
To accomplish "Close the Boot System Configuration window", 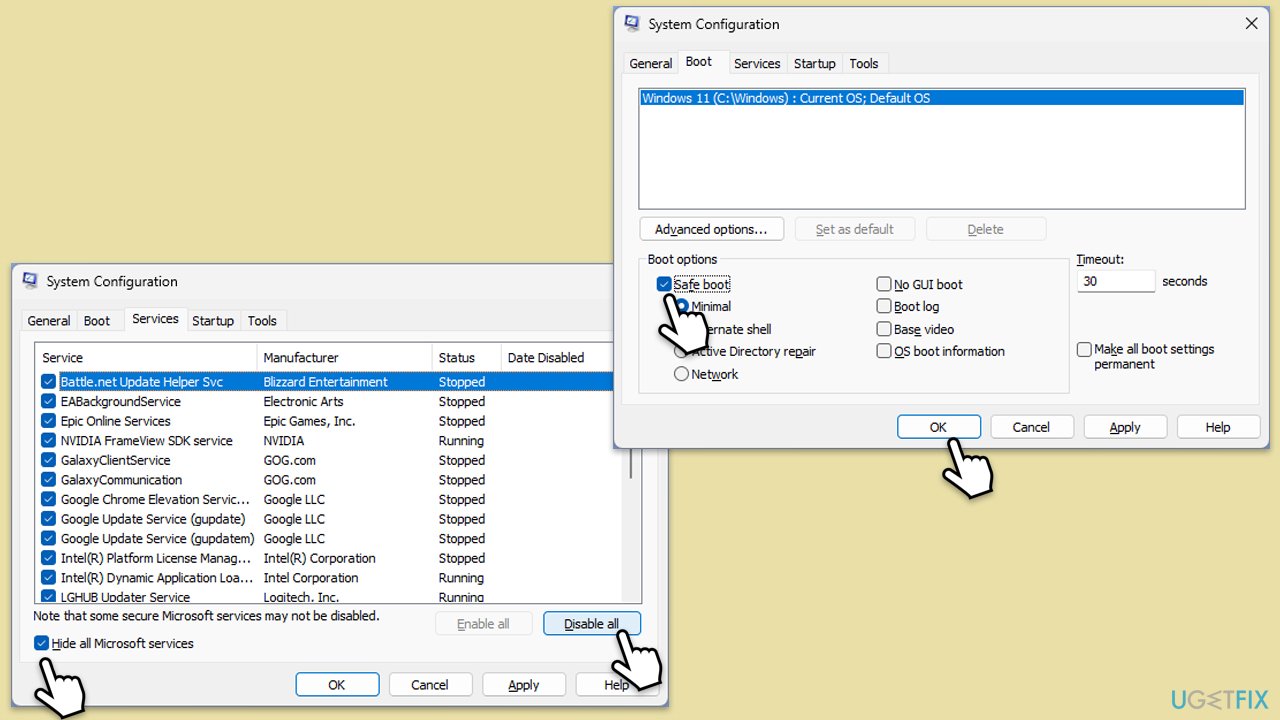I will pyautogui.click(x=1251, y=24).
